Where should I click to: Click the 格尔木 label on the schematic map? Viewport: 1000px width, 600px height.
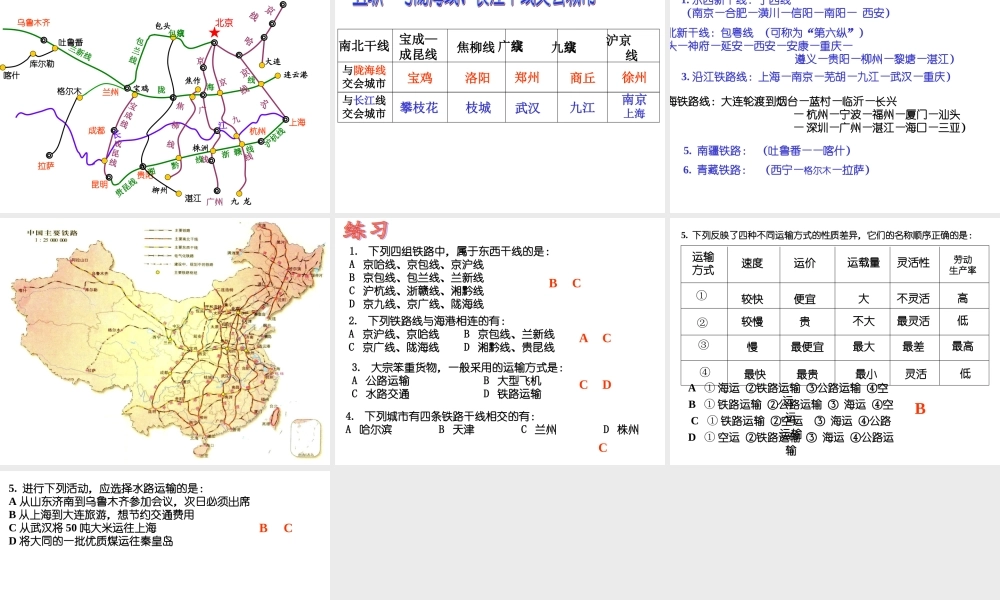tap(69, 91)
